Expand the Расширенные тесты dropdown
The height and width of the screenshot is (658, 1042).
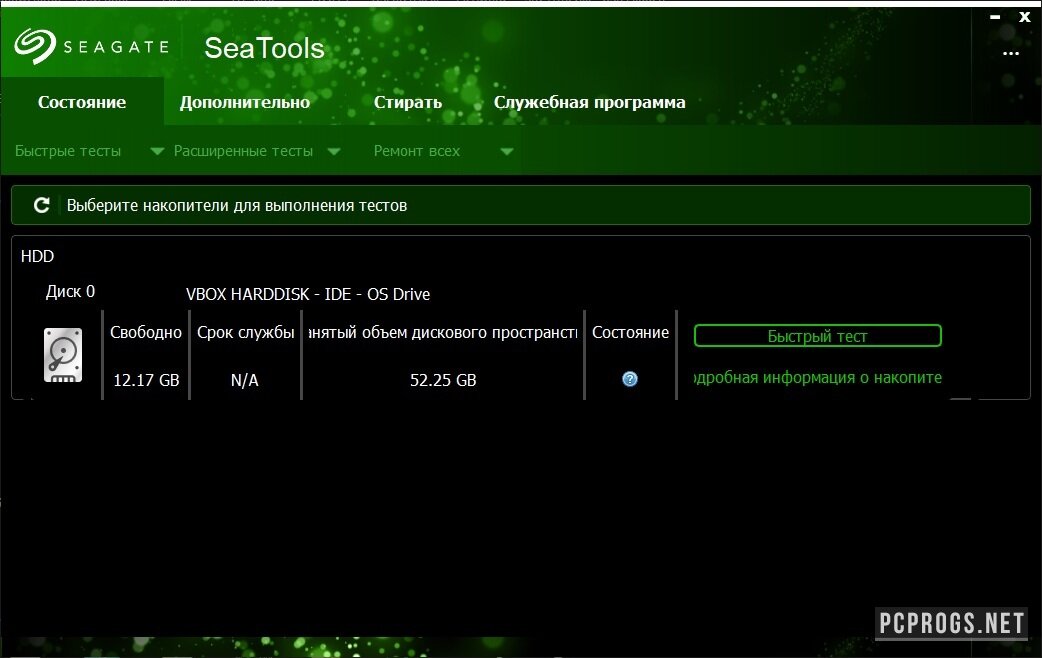pyautogui.click(x=334, y=152)
